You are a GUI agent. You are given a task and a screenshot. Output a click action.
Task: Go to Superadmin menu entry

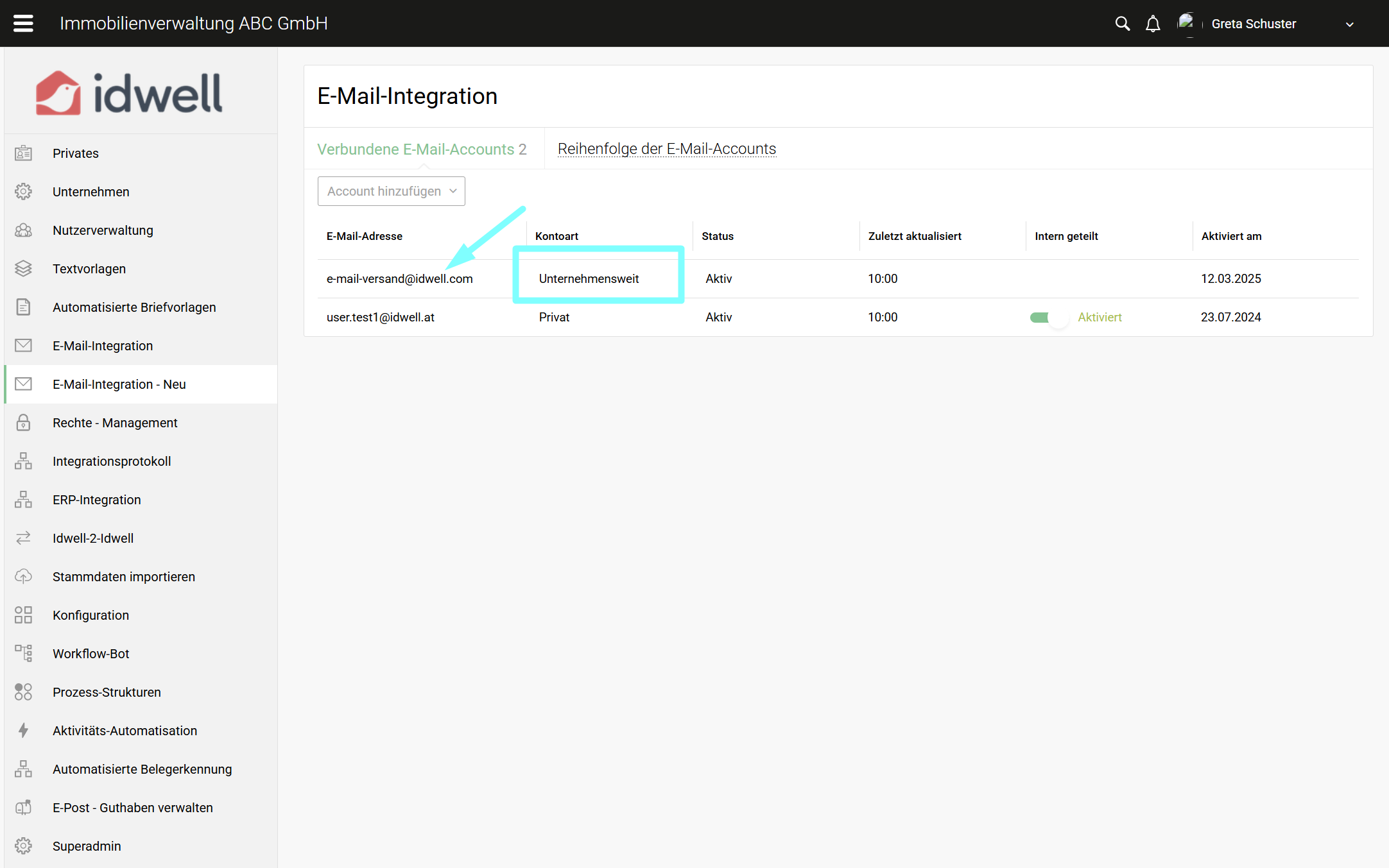87,846
